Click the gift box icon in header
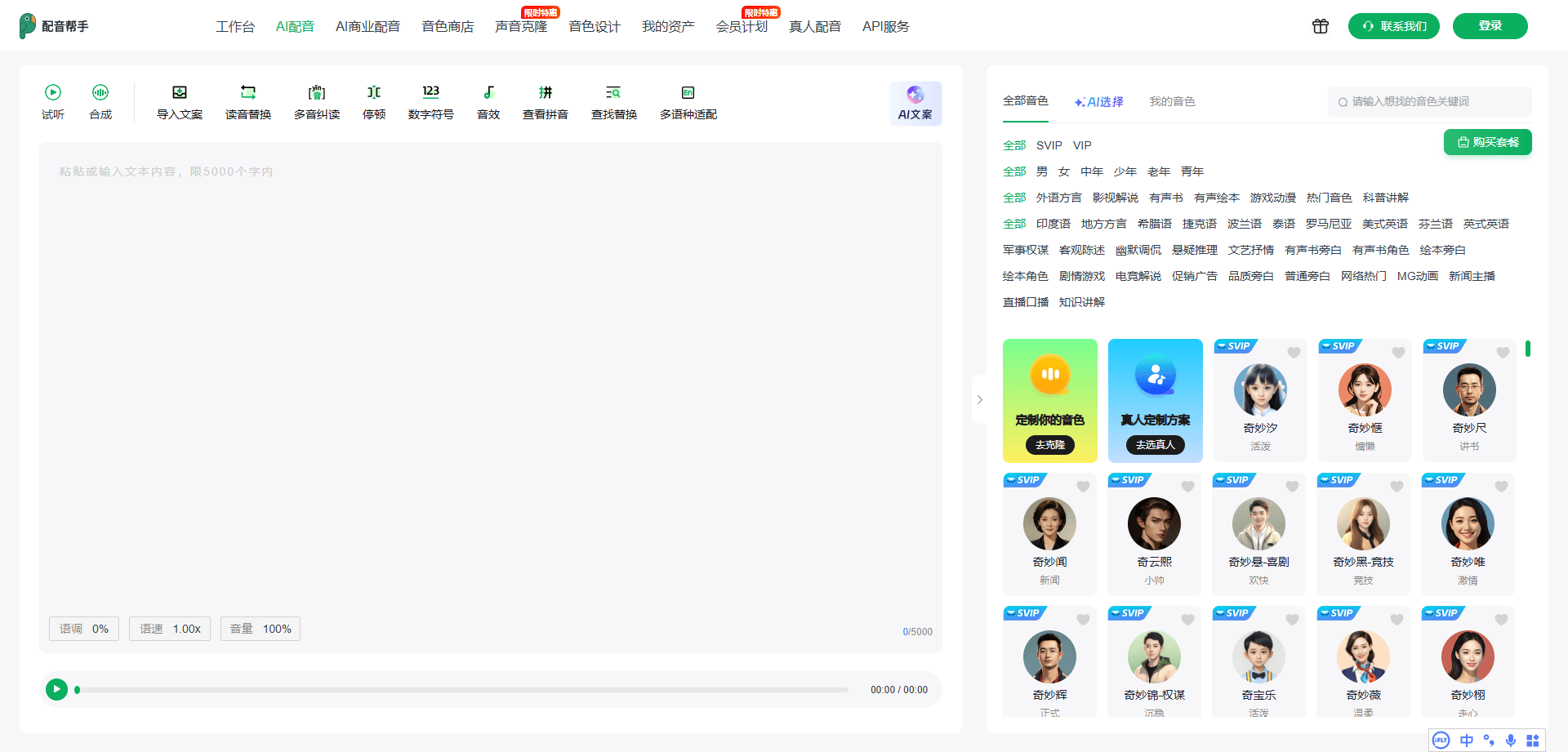 pyautogui.click(x=1320, y=26)
